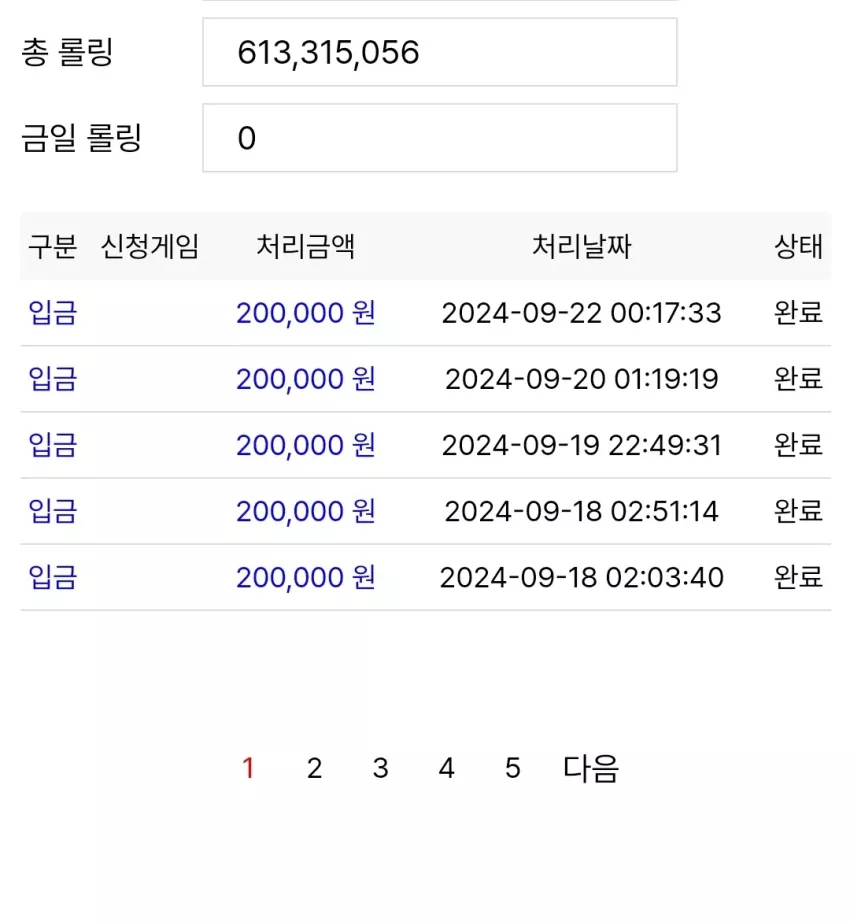Image resolution: width=850 pixels, height=922 pixels.
Task: Click the 총 롤링 value field
Action: 440,52
